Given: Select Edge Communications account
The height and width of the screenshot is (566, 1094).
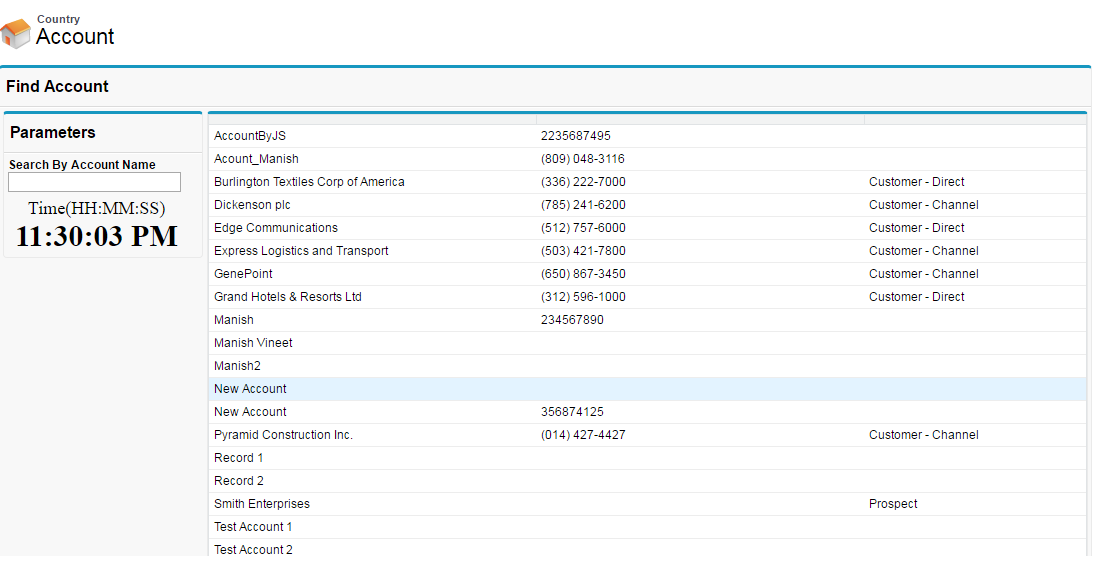Looking at the screenshot, I should pos(276,228).
